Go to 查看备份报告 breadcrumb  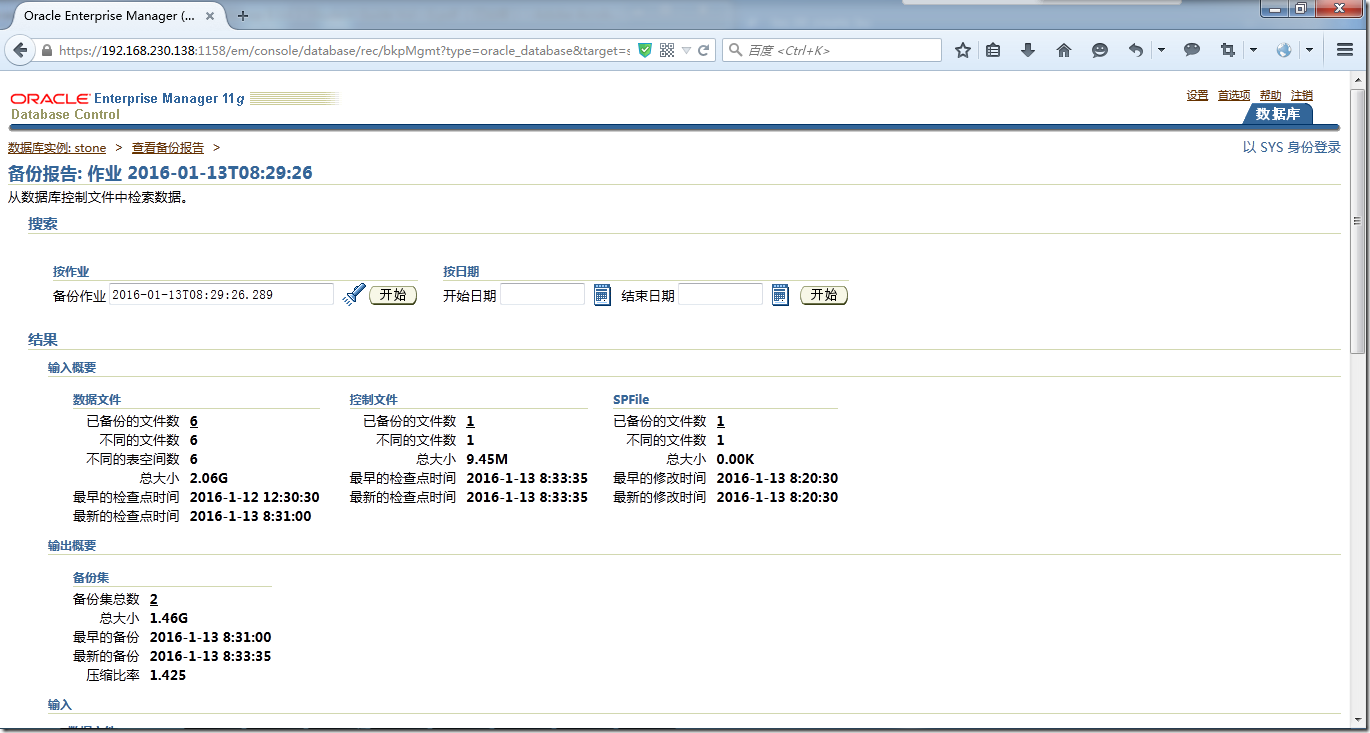(x=168, y=148)
